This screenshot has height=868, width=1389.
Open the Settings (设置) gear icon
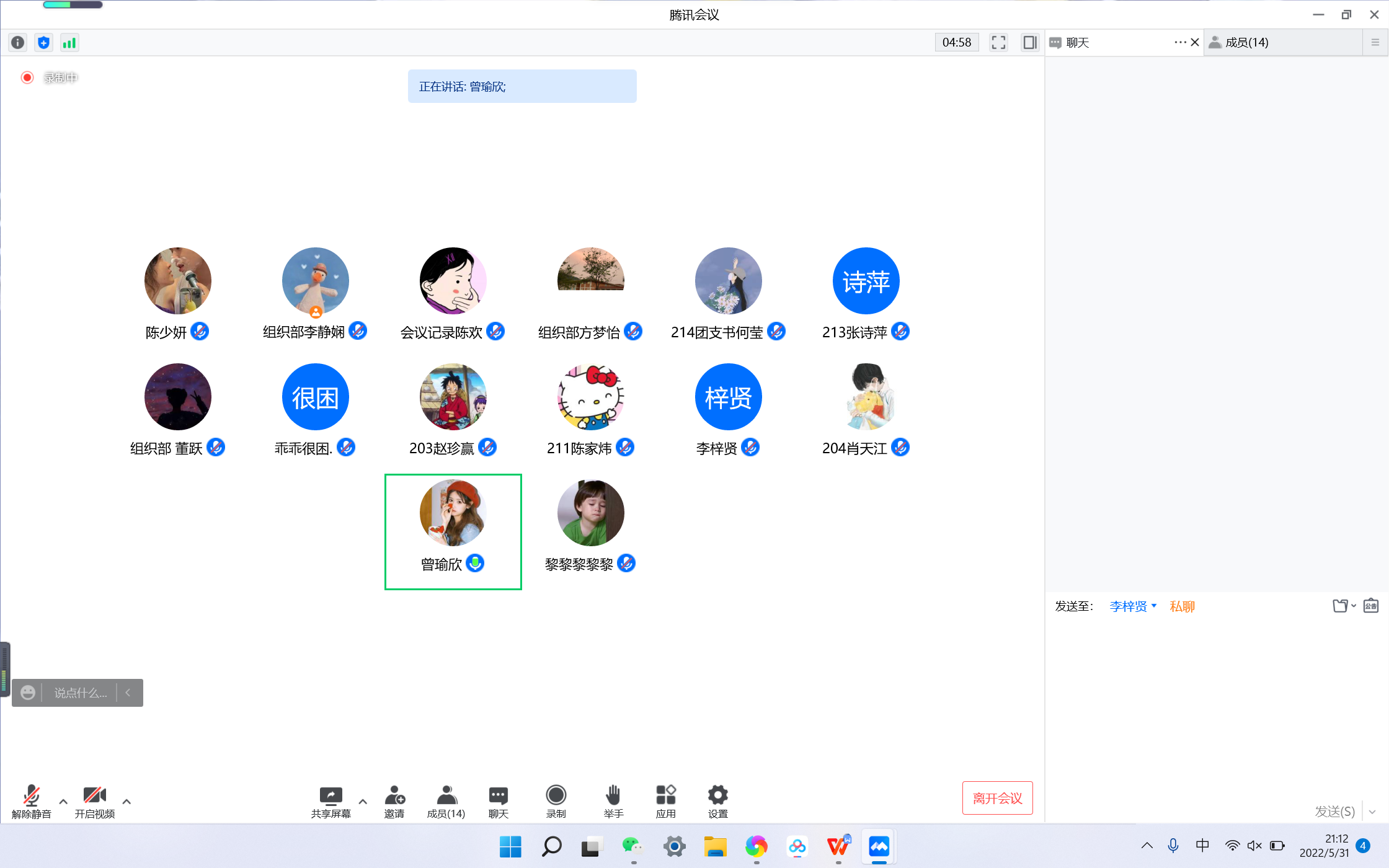(717, 795)
